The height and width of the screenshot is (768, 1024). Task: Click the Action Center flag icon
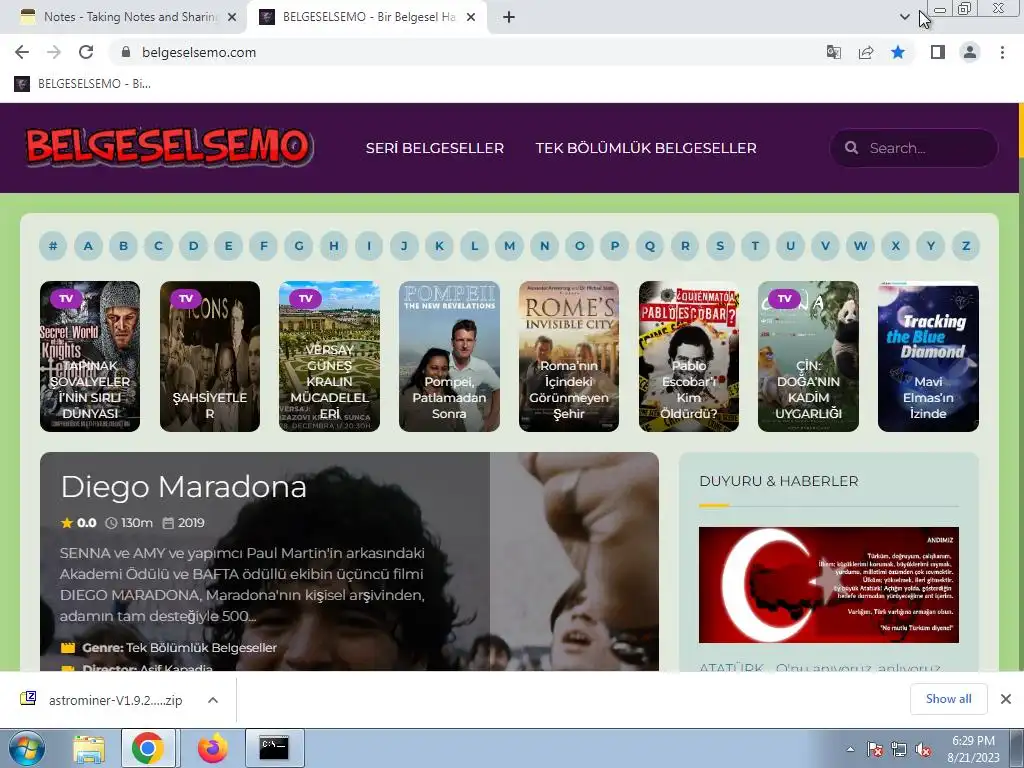[x=875, y=750]
